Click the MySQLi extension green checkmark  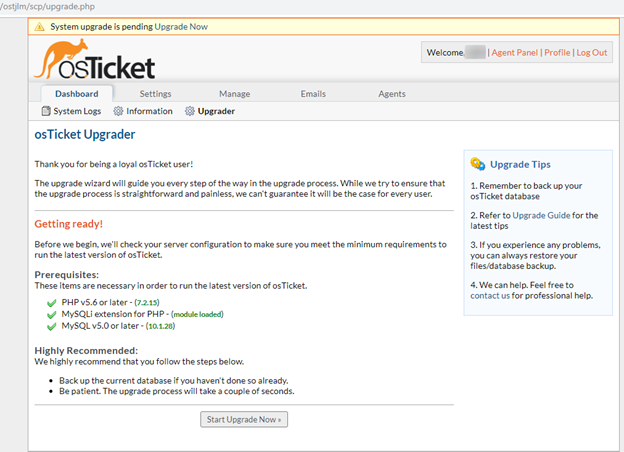(51, 314)
